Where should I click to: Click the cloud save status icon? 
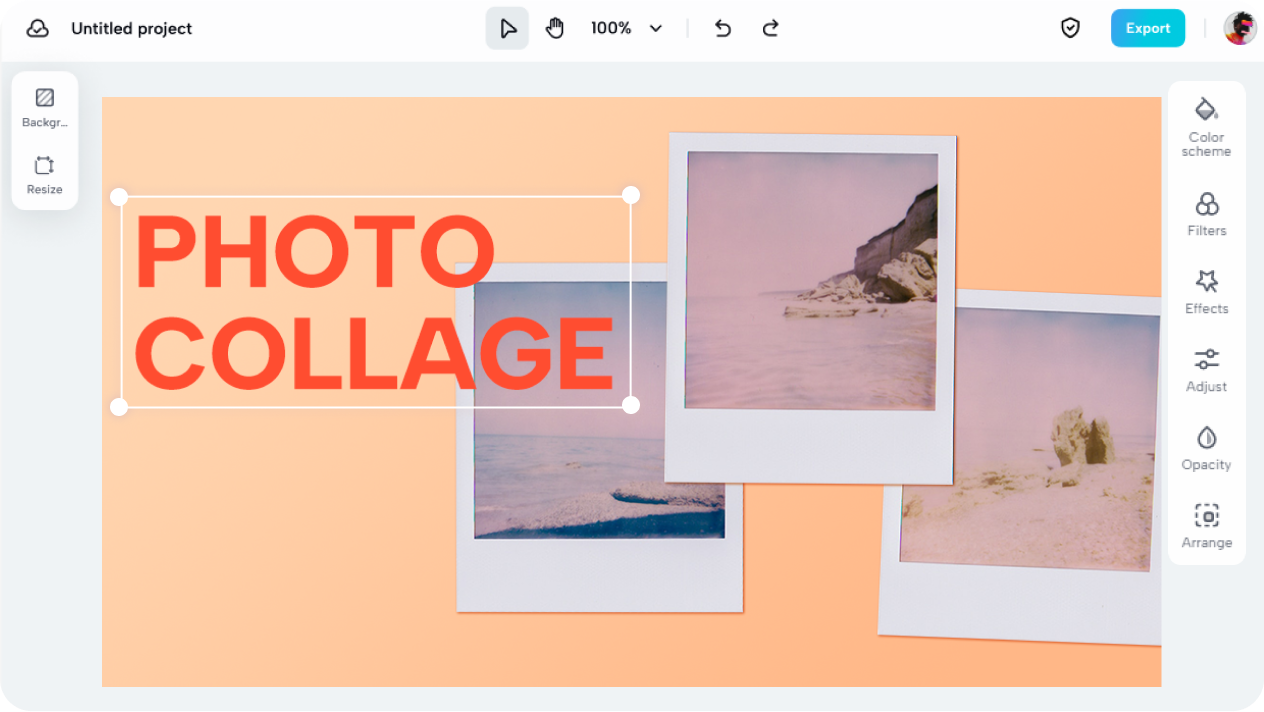(x=38, y=28)
